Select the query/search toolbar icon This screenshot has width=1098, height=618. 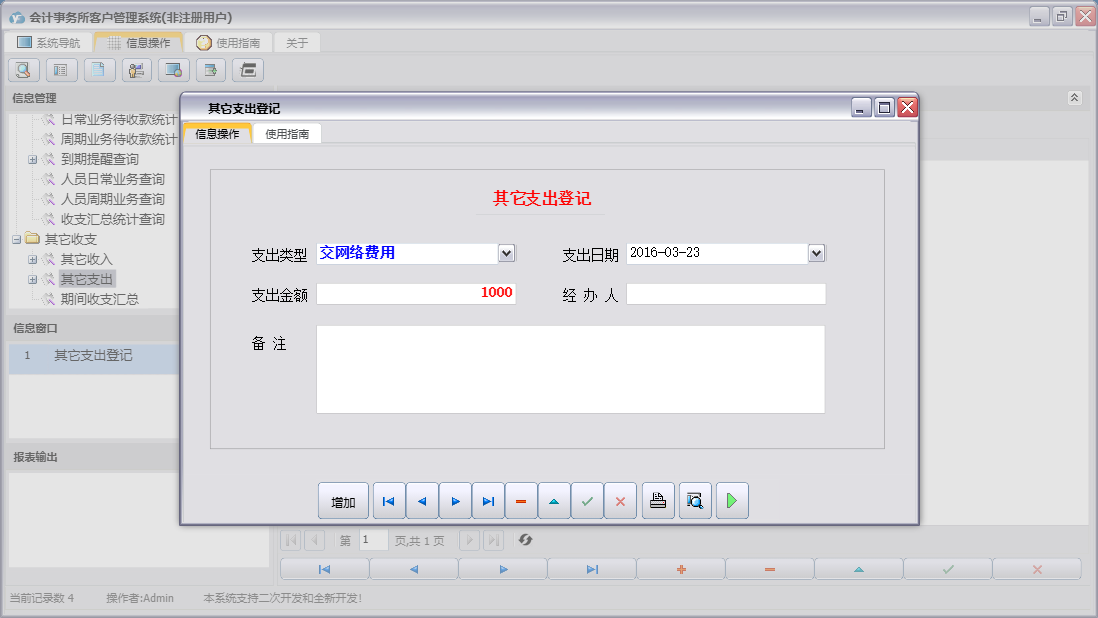click(22, 70)
